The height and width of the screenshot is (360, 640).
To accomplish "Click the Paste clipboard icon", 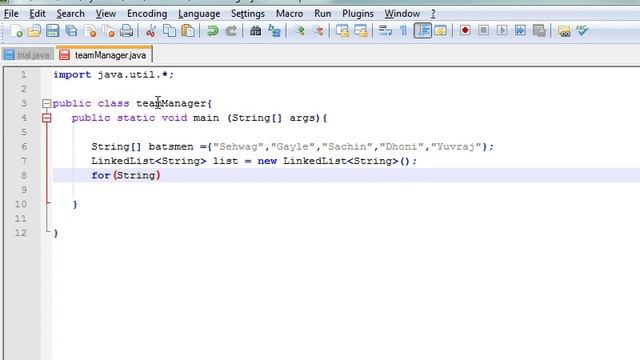I will (x=188, y=31).
